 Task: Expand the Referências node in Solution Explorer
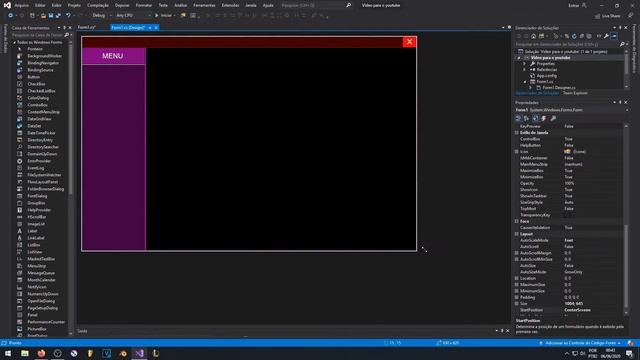pos(525,70)
